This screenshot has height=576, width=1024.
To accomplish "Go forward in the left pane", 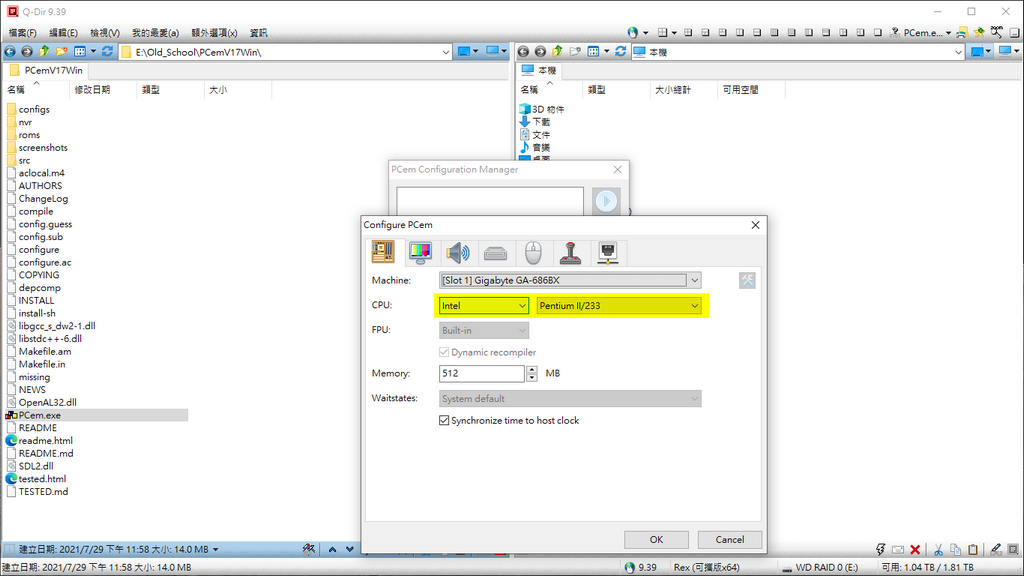I will coord(27,52).
